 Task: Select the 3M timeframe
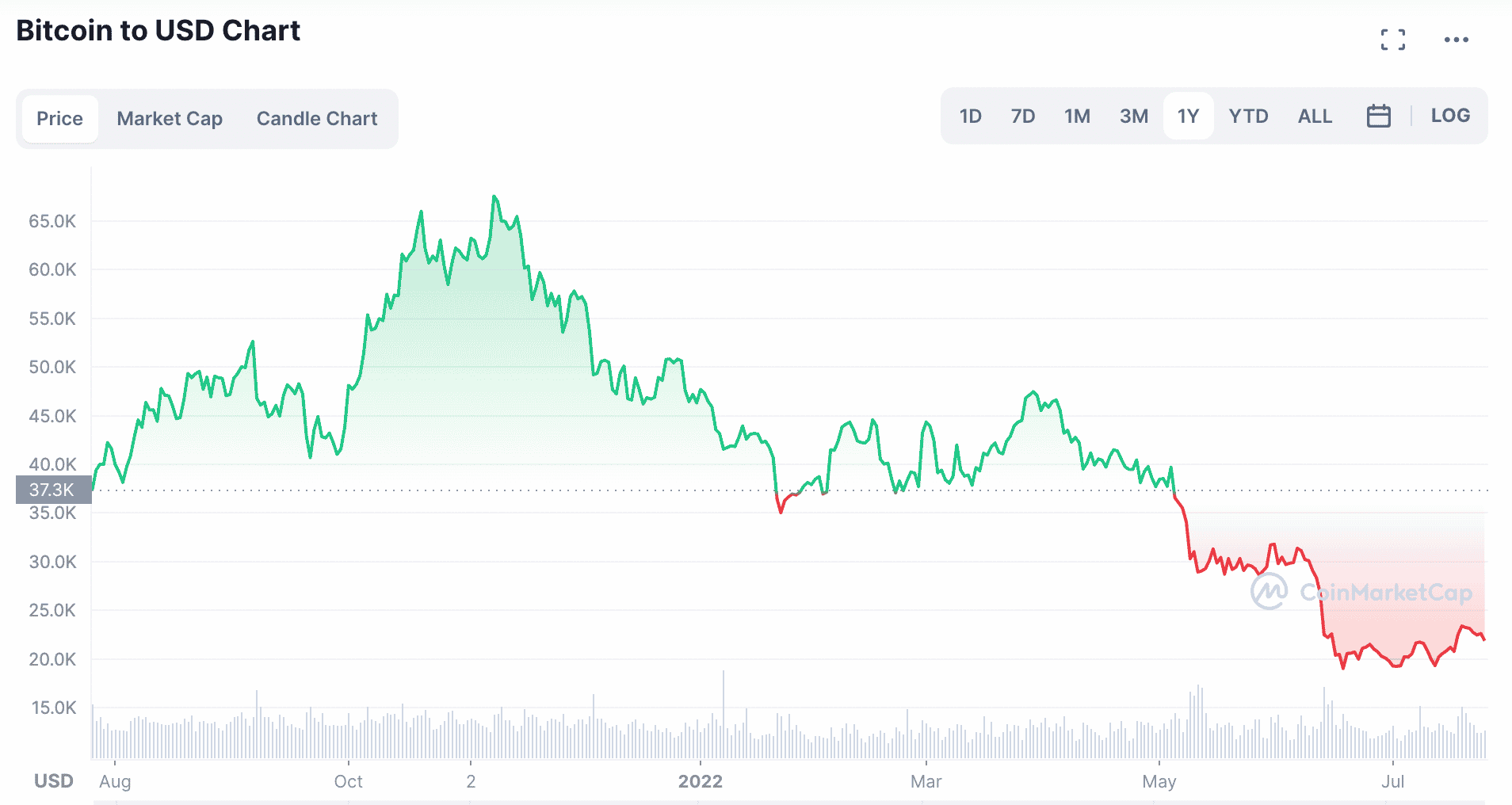(x=1133, y=116)
